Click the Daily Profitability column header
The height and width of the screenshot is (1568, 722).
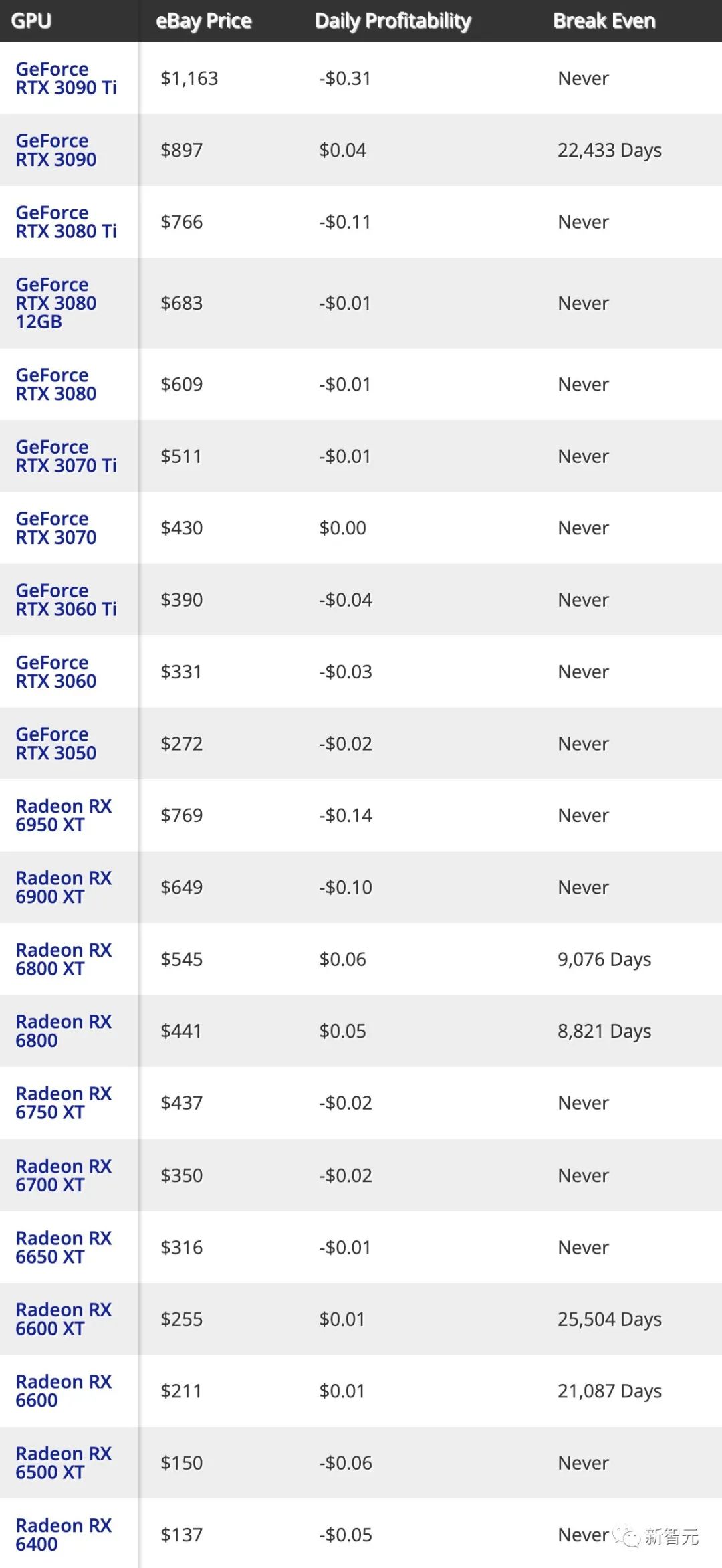[393, 21]
